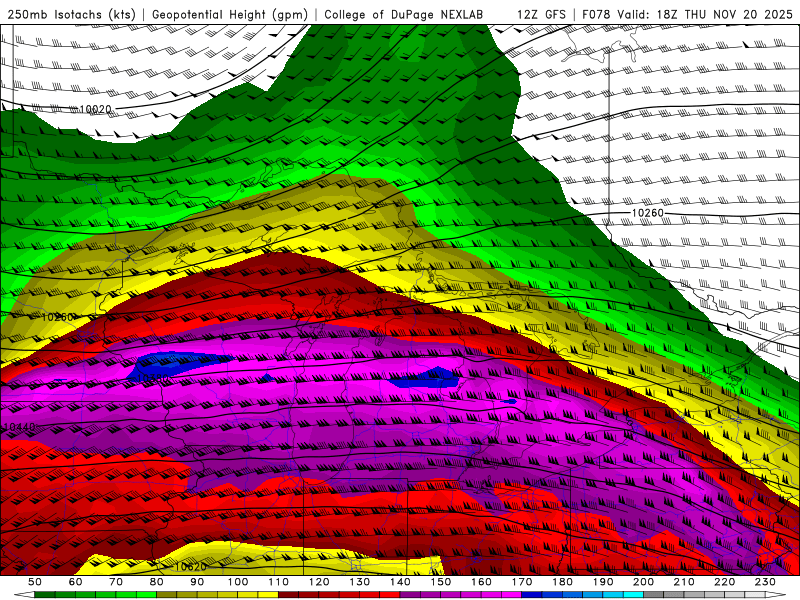The height and width of the screenshot is (600, 800).
Task: Click the 180 kt label on the color scale
Action: click(562, 582)
